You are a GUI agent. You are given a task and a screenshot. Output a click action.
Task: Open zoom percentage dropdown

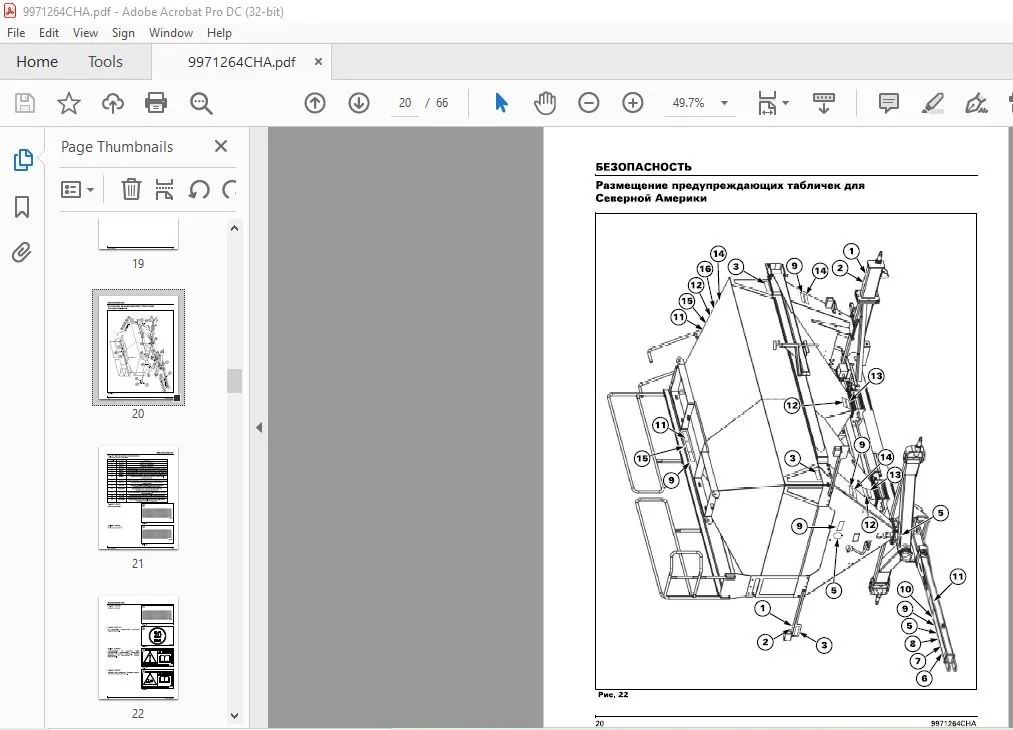pos(724,103)
